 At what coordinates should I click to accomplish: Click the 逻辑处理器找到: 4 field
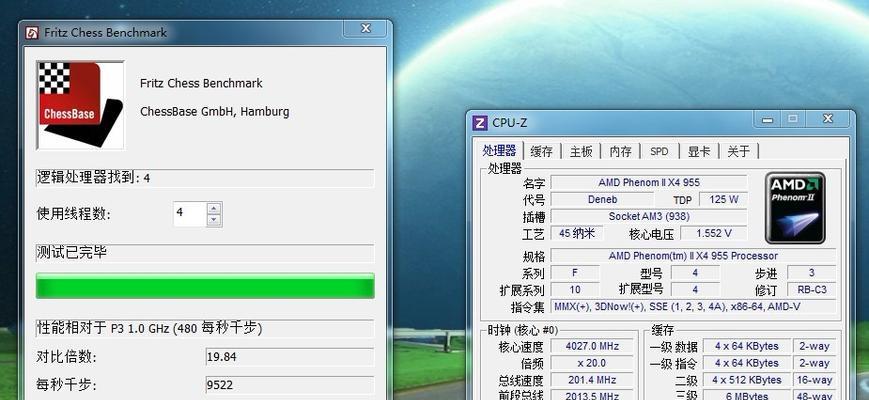[x=205, y=178]
